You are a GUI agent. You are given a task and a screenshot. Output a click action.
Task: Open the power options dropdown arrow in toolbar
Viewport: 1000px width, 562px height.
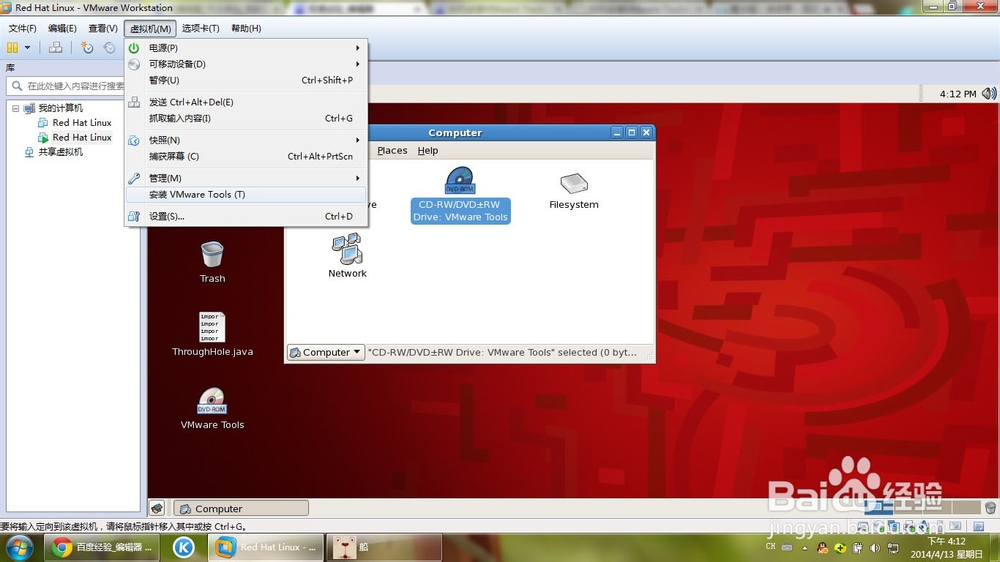pyautogui.click(x=27, y=47)
